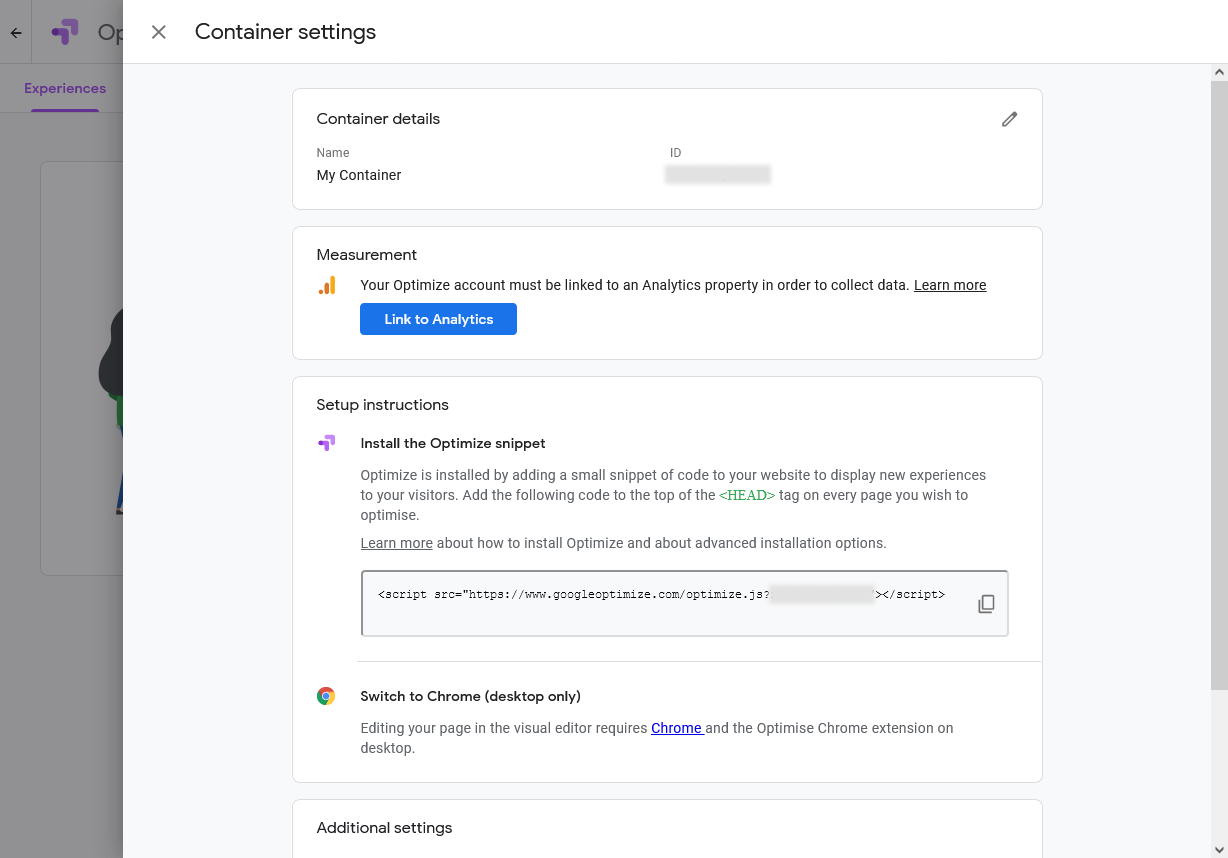Click the Chrome logo icon
Screen dimensions: 1228x858
(x=326, y=696)
